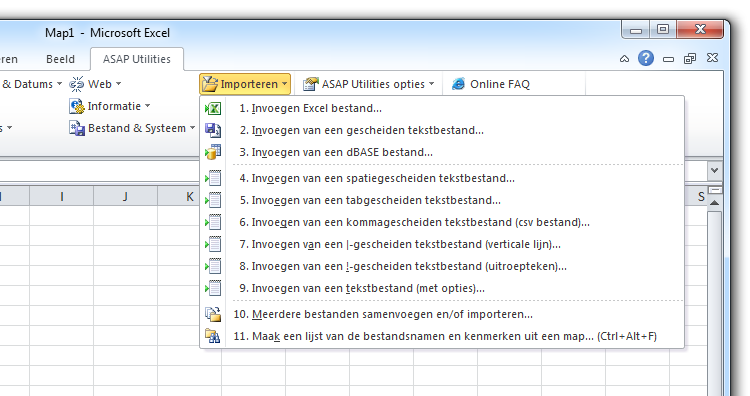The image size is (750, 396).
Task: Choose 2. Invoegen van een gescheiden tekstbestand
Action: point(442,130)
